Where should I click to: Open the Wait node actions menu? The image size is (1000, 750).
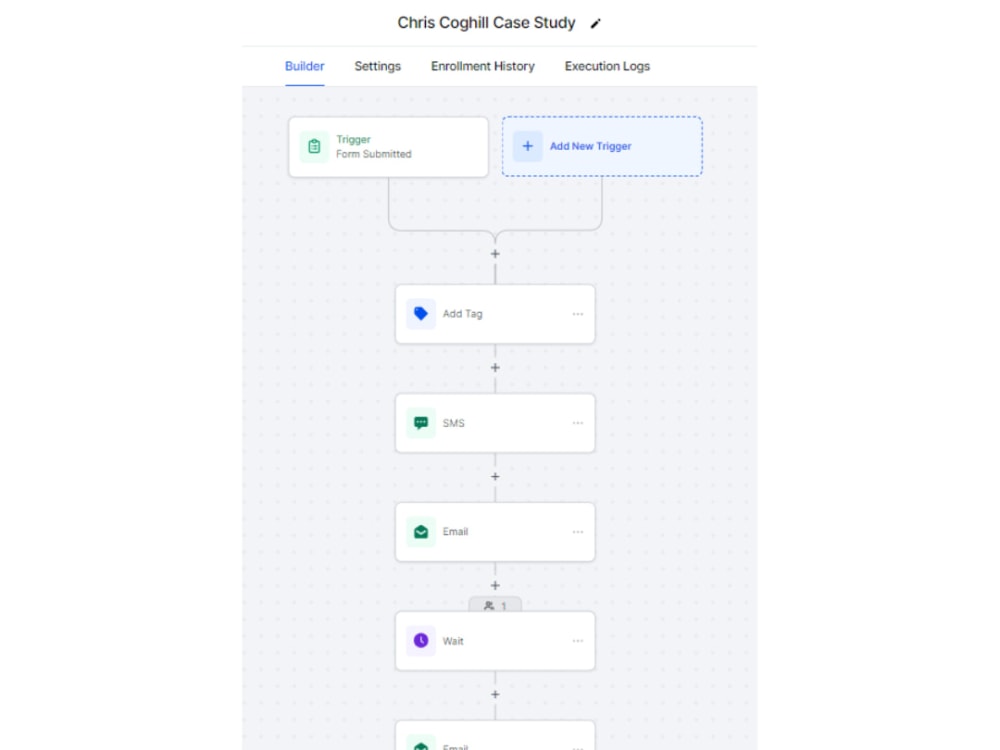click(x=577, y=640)
